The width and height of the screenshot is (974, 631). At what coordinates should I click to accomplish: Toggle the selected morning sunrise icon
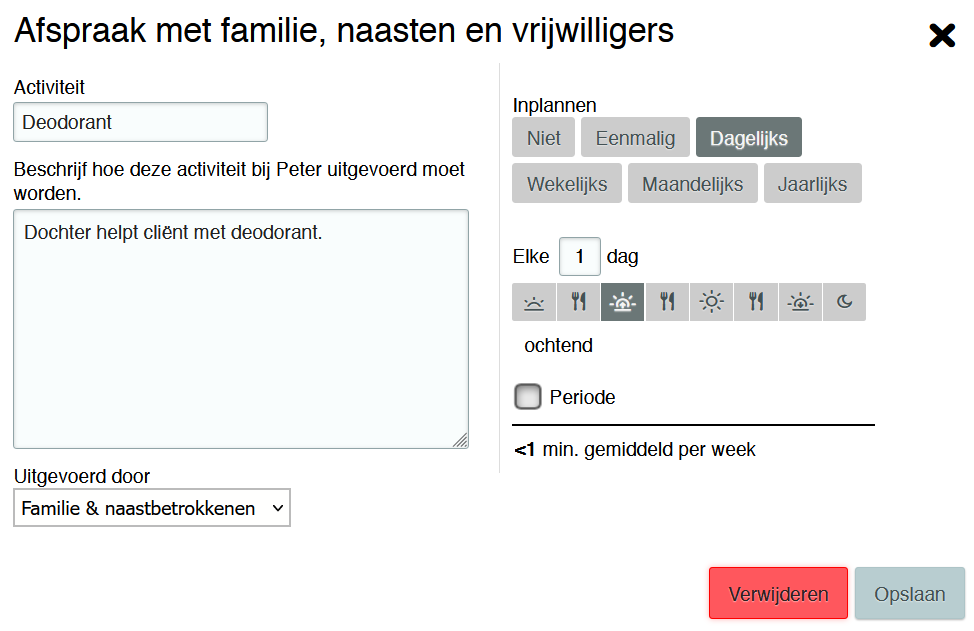622,302
